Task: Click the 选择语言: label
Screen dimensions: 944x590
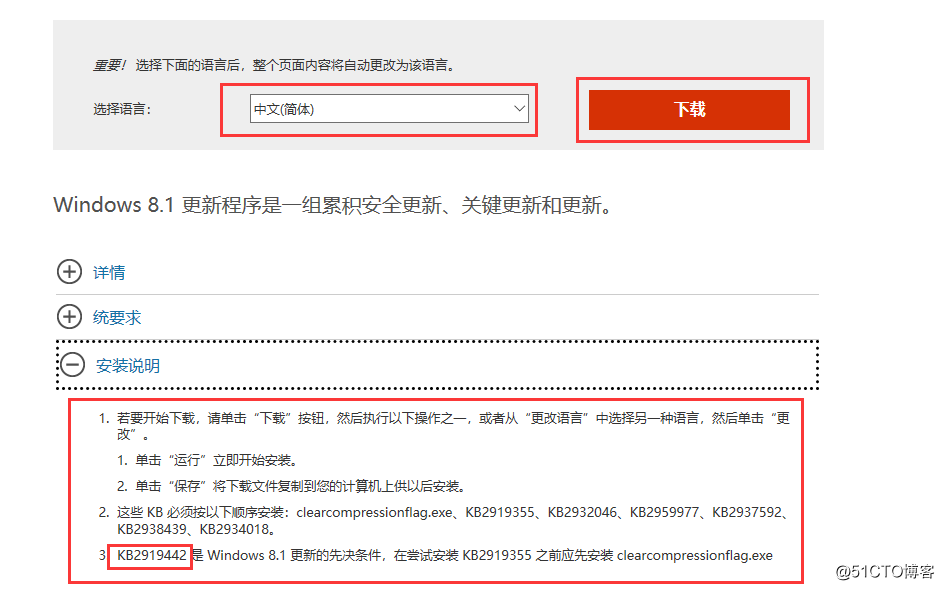Action: pyautogui.click(x=122, y=109)
